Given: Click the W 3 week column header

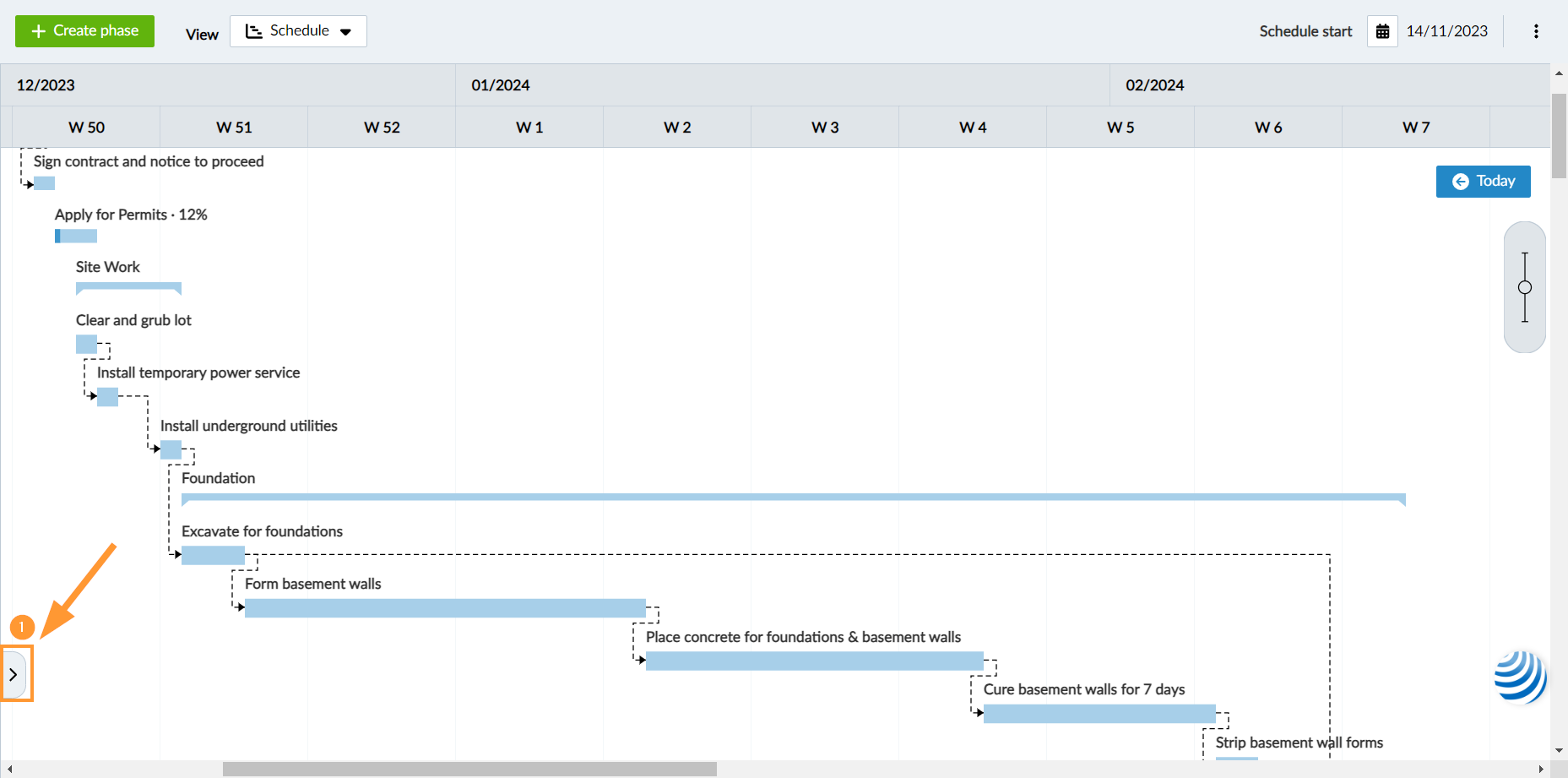Looking at the screenshot, I should pos(824,128).
